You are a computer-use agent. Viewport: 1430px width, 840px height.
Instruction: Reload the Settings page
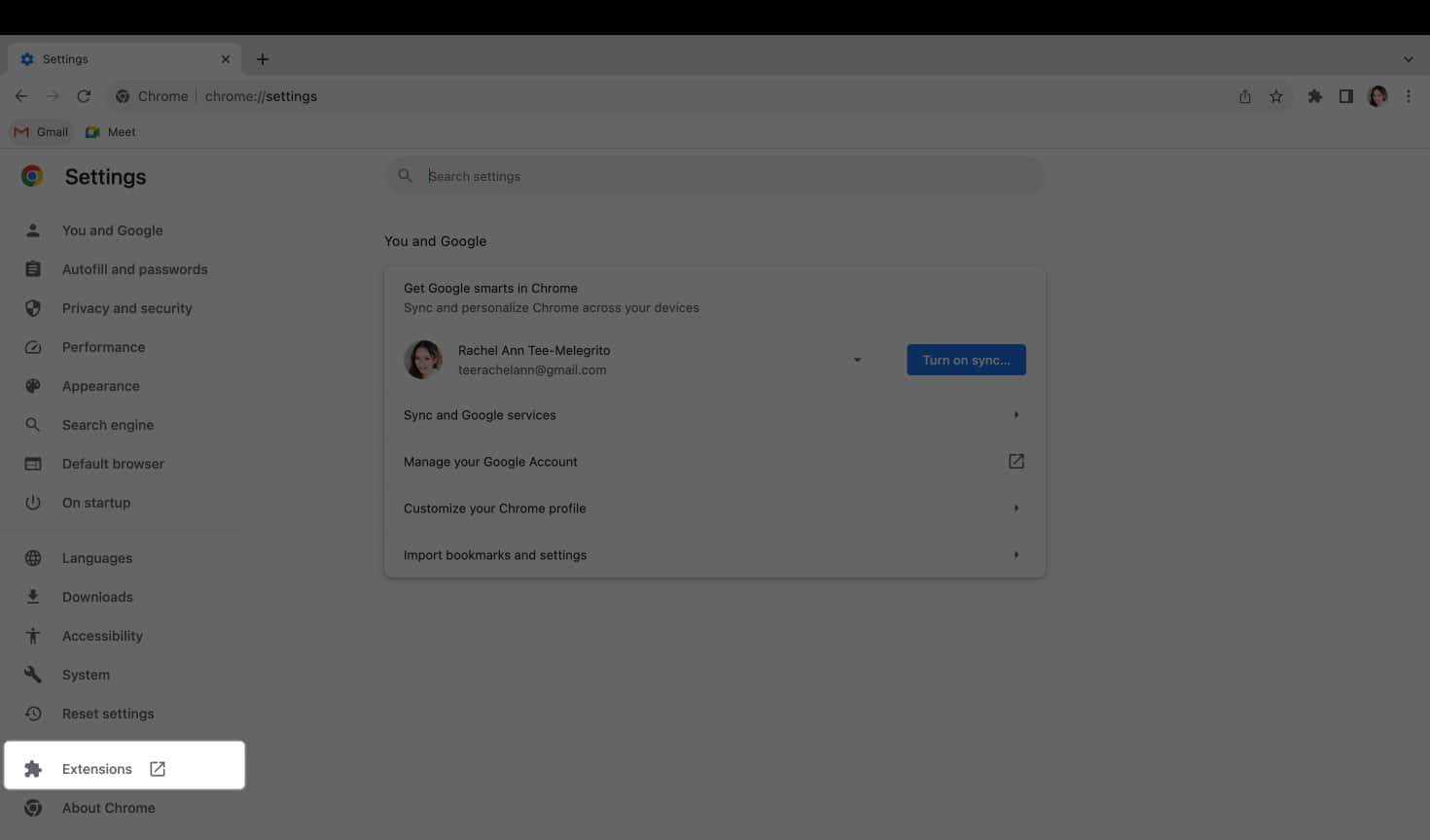point(84,96)
